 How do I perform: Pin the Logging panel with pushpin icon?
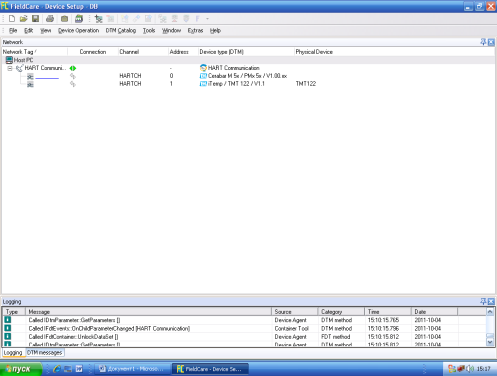coord(483,301)
